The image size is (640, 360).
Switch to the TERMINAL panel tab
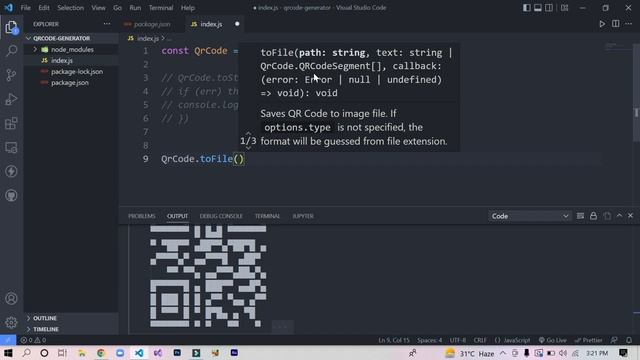tap(267, 216)
